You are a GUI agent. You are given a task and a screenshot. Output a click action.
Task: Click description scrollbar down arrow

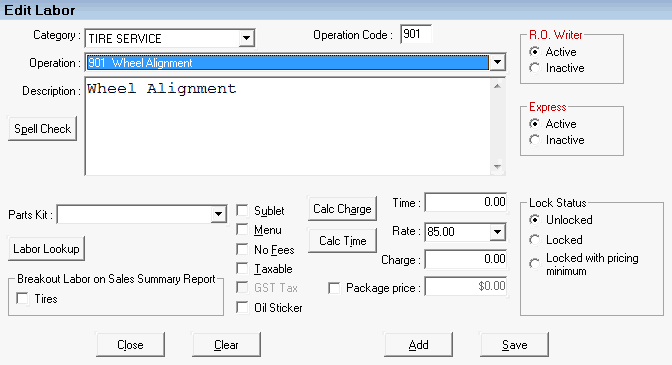coord(497,167)
